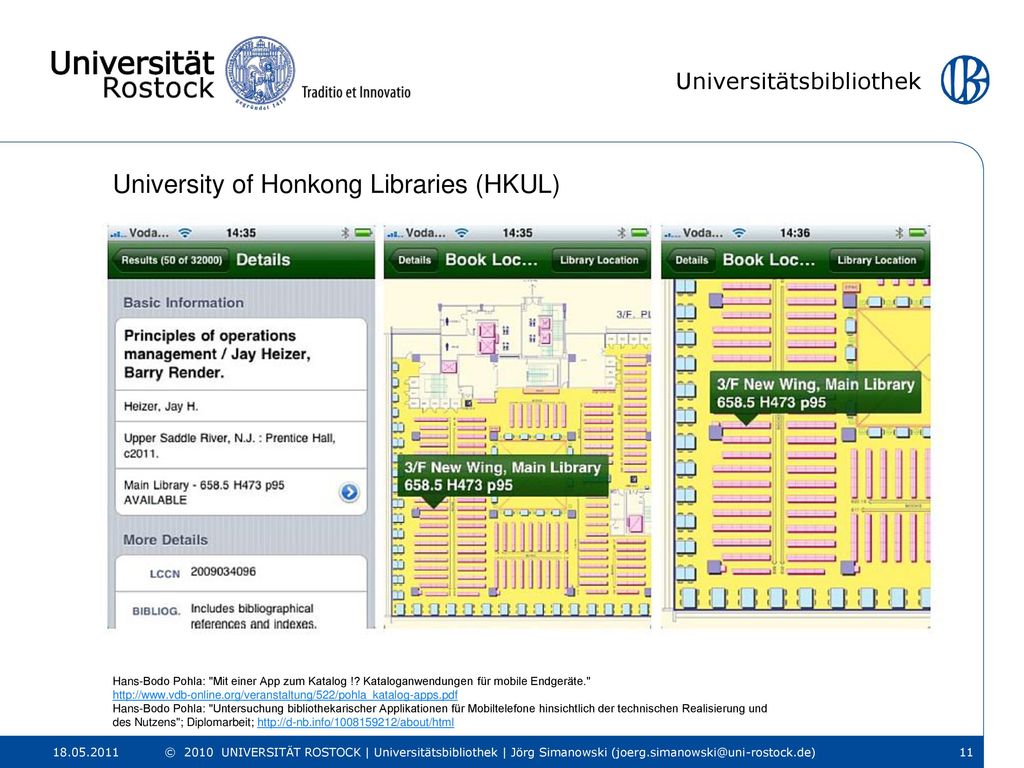1024x768 pixels.
Task: Click the blue UB library logo emblem
Action: (965, 80)
